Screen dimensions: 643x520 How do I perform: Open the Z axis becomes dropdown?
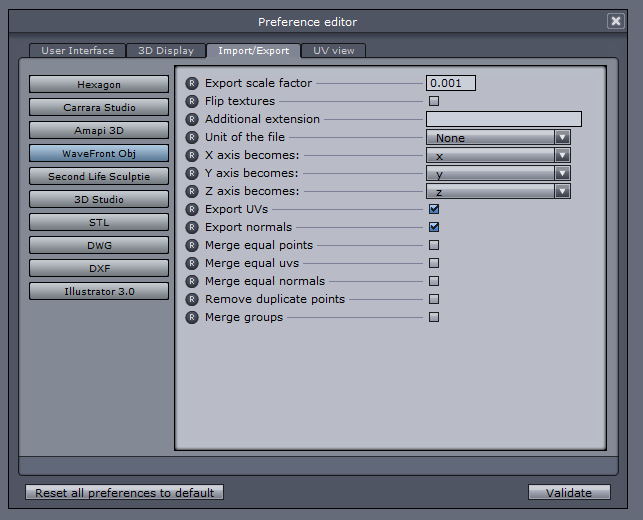click(497, 191)
